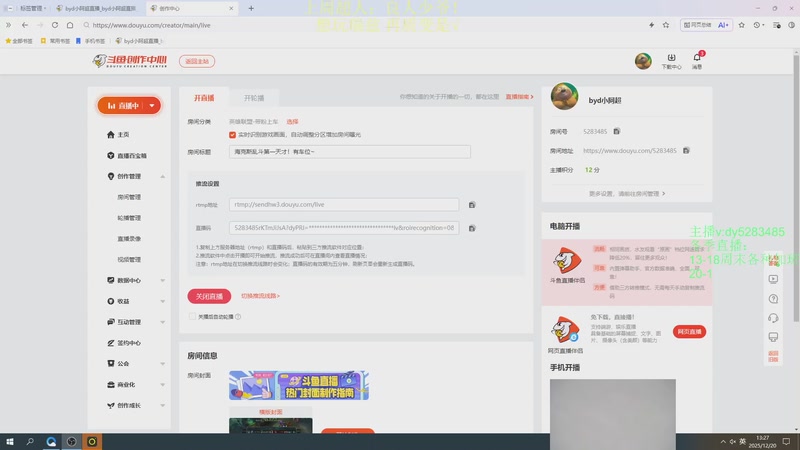Open the byd小阿超直播 bookmark
Screen dimensions: 800x450
[138, 41]
